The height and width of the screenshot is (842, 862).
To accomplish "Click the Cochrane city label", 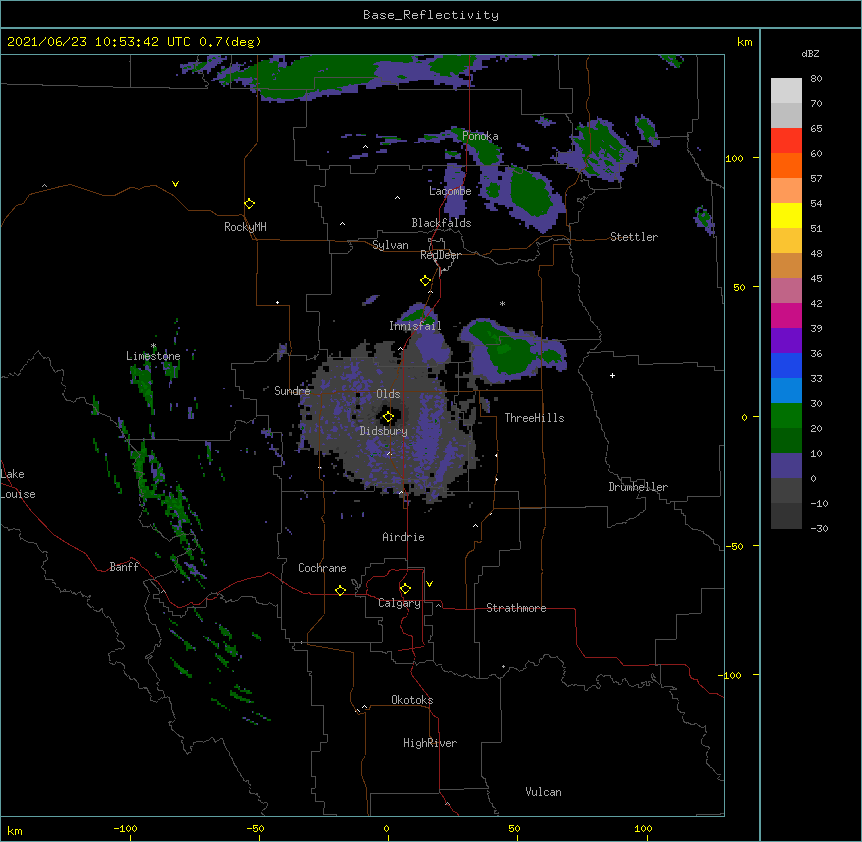I will pyautogui.click(x=322, y=568).
